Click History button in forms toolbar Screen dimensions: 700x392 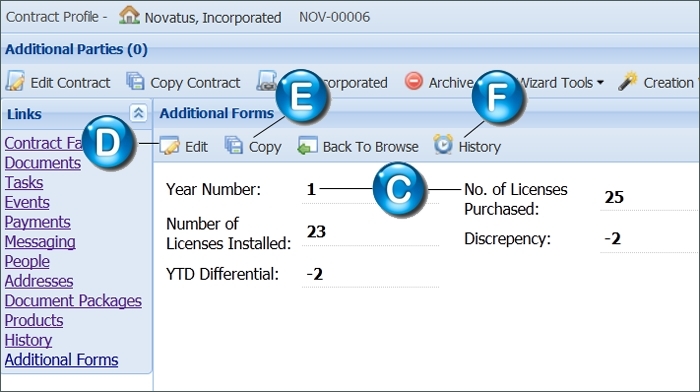point(467,146)
